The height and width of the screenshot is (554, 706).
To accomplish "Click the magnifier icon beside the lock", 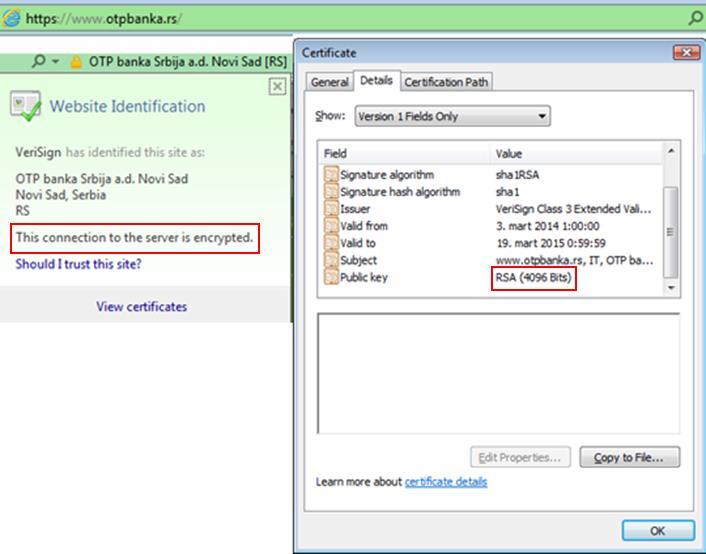I will tap(39, 60).
